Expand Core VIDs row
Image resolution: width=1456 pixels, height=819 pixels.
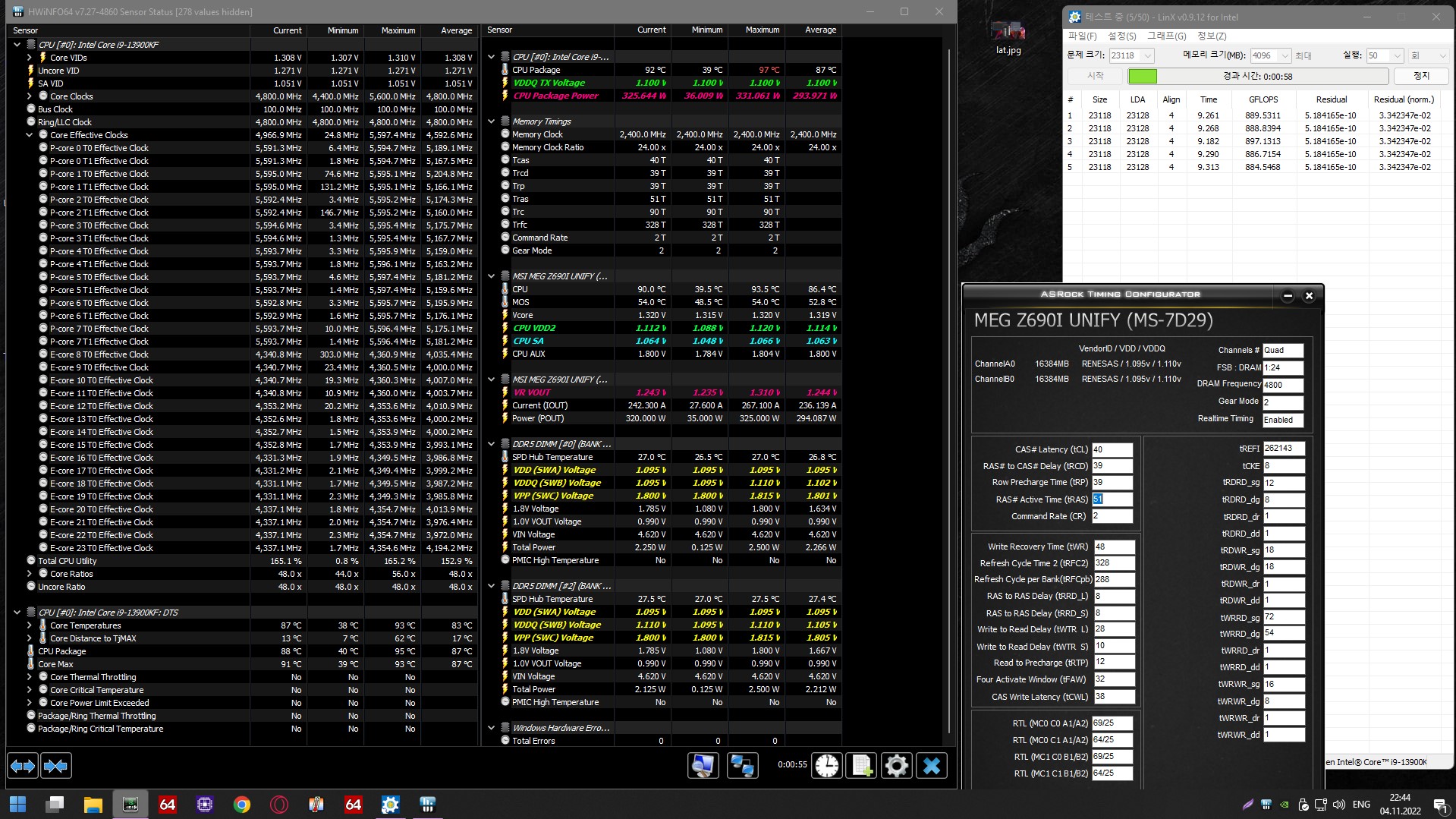[30, 58]
